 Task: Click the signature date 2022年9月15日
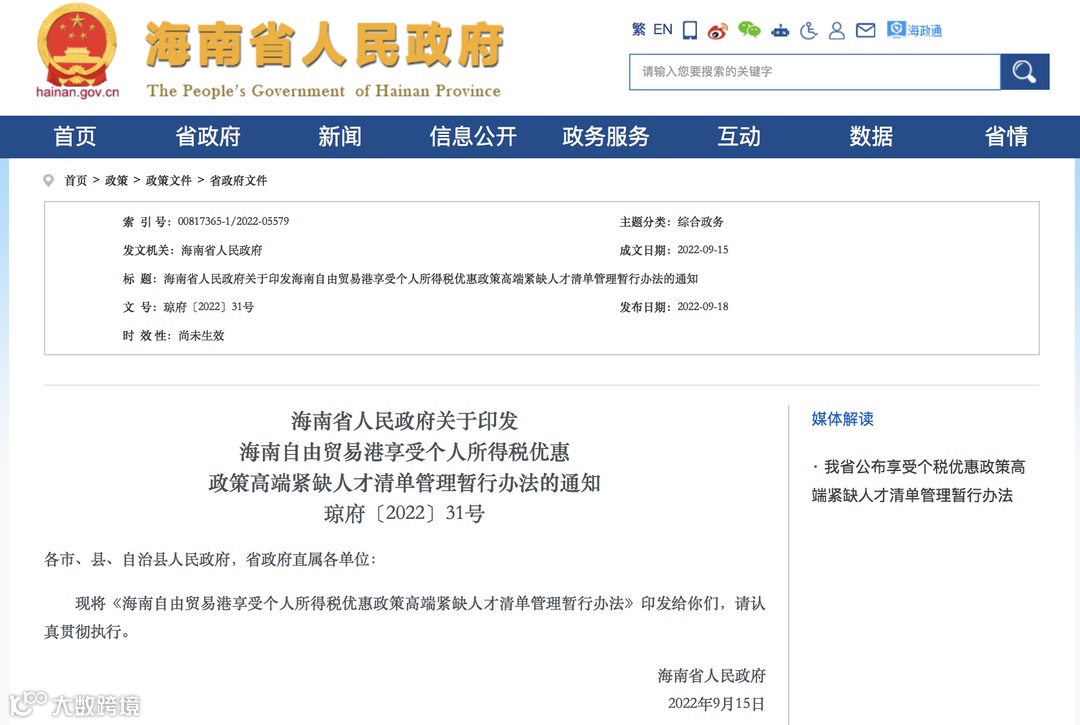pos(716,704)
